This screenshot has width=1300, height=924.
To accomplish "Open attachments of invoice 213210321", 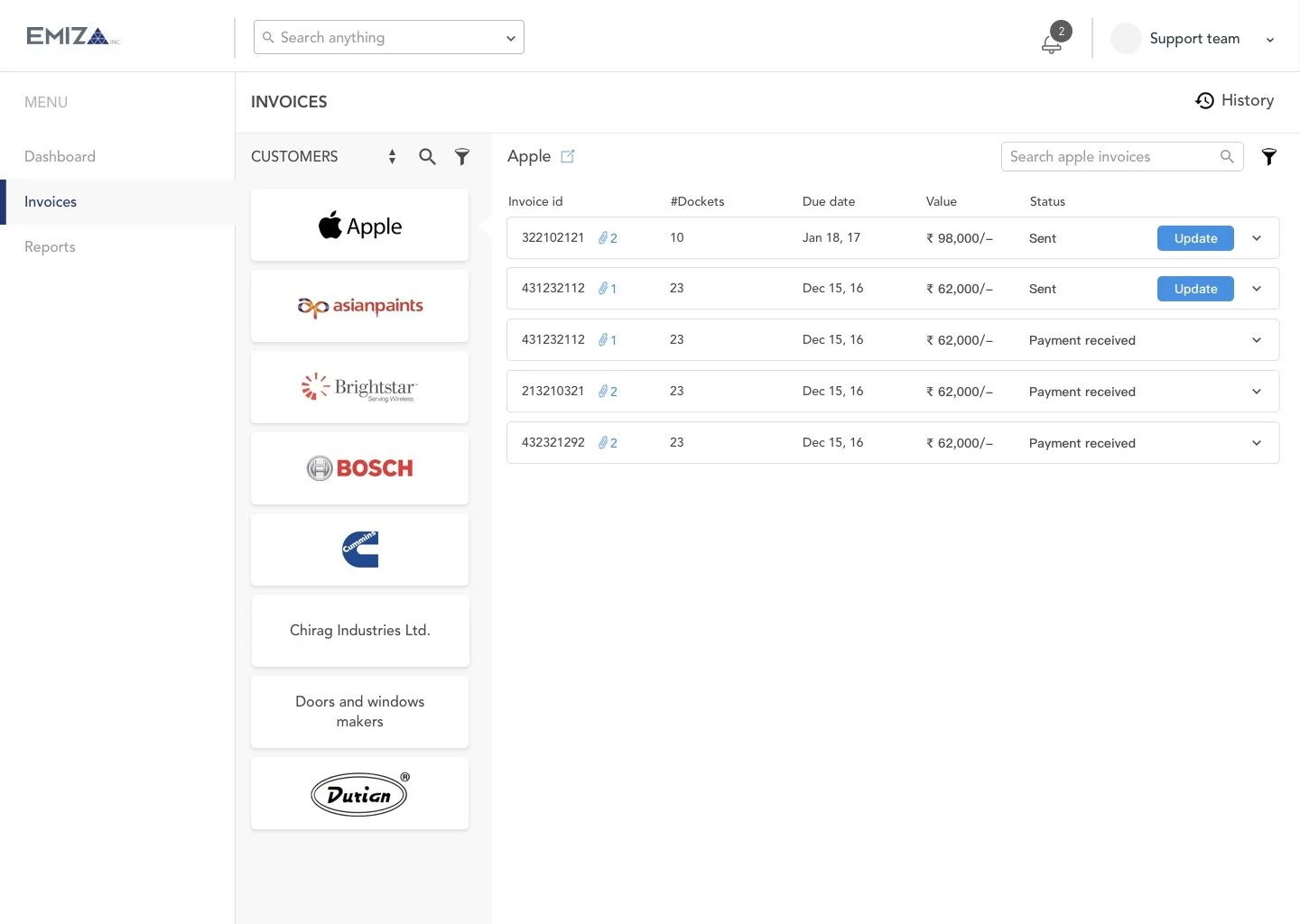I will coord(608,392).
